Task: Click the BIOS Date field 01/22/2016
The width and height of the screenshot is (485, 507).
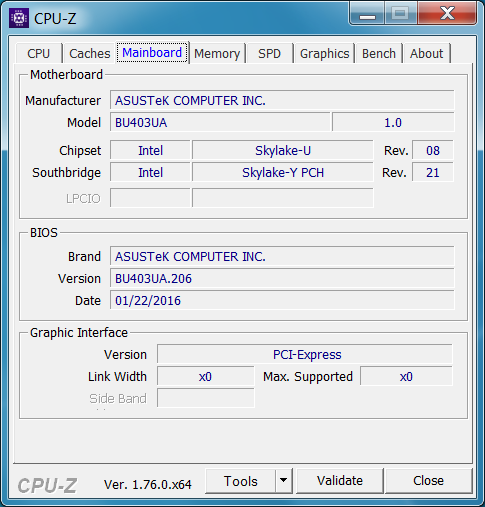Action: 282,300
